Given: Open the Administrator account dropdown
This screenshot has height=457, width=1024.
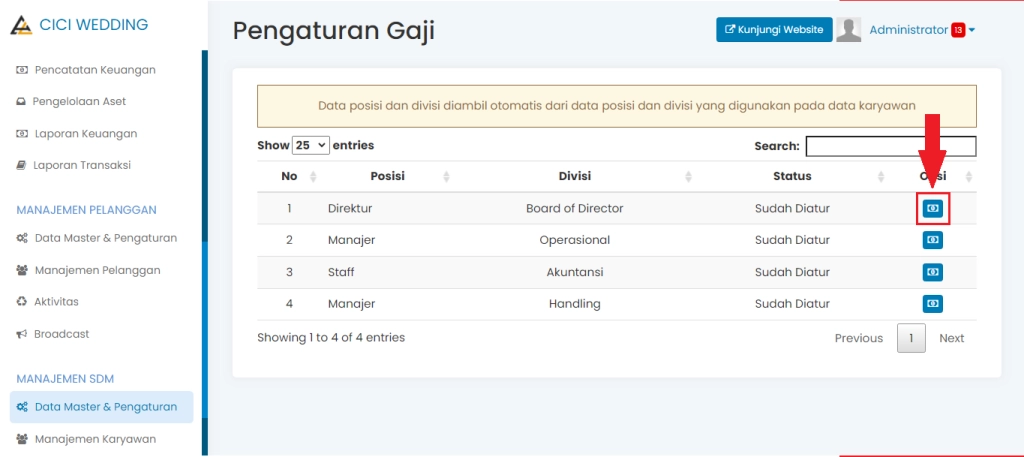Looking at the screenshot, I should (921, 29).
